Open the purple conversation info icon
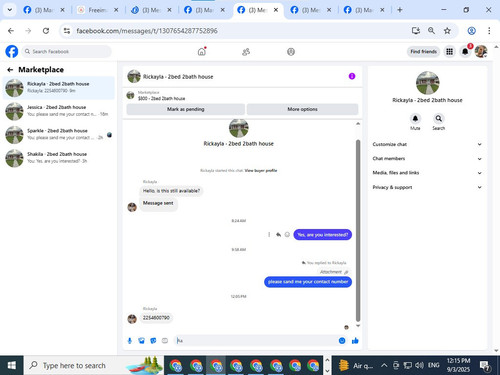 click(x=352, y=76)
